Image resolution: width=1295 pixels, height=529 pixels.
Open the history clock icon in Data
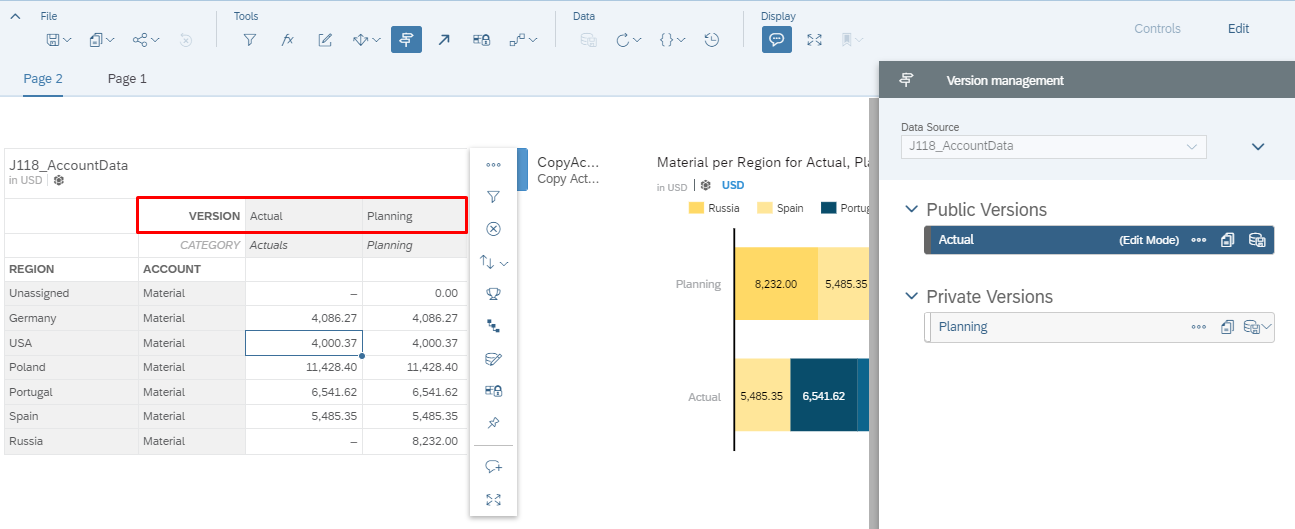711,40
